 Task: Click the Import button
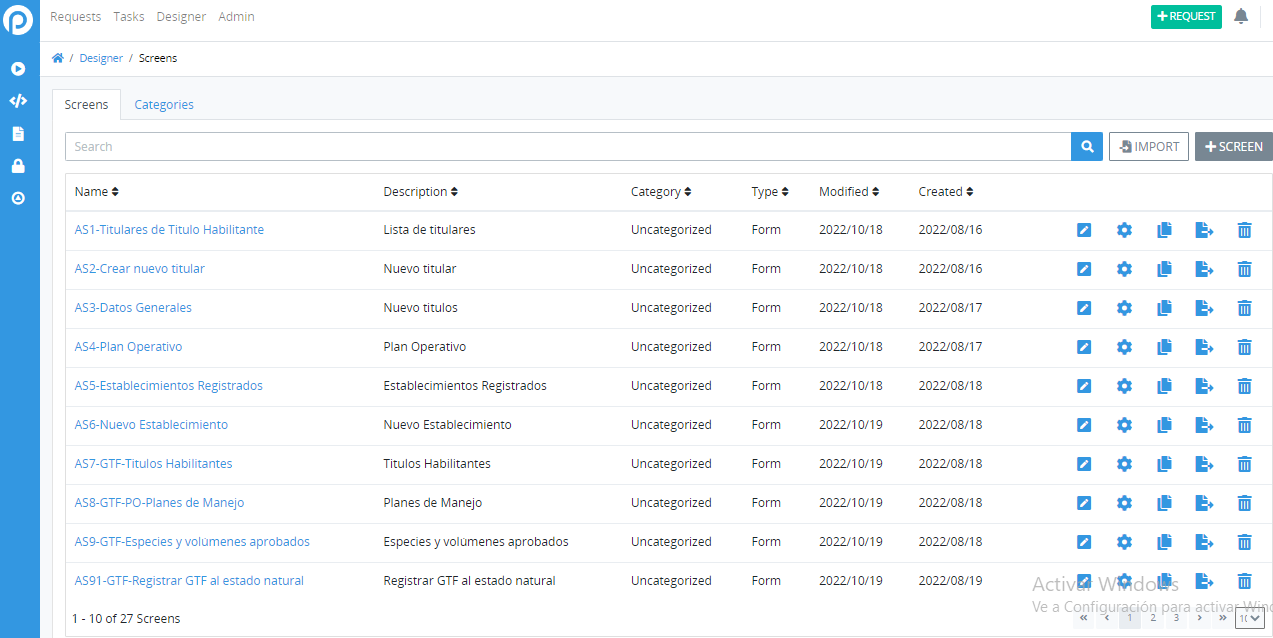(1149, 147)
